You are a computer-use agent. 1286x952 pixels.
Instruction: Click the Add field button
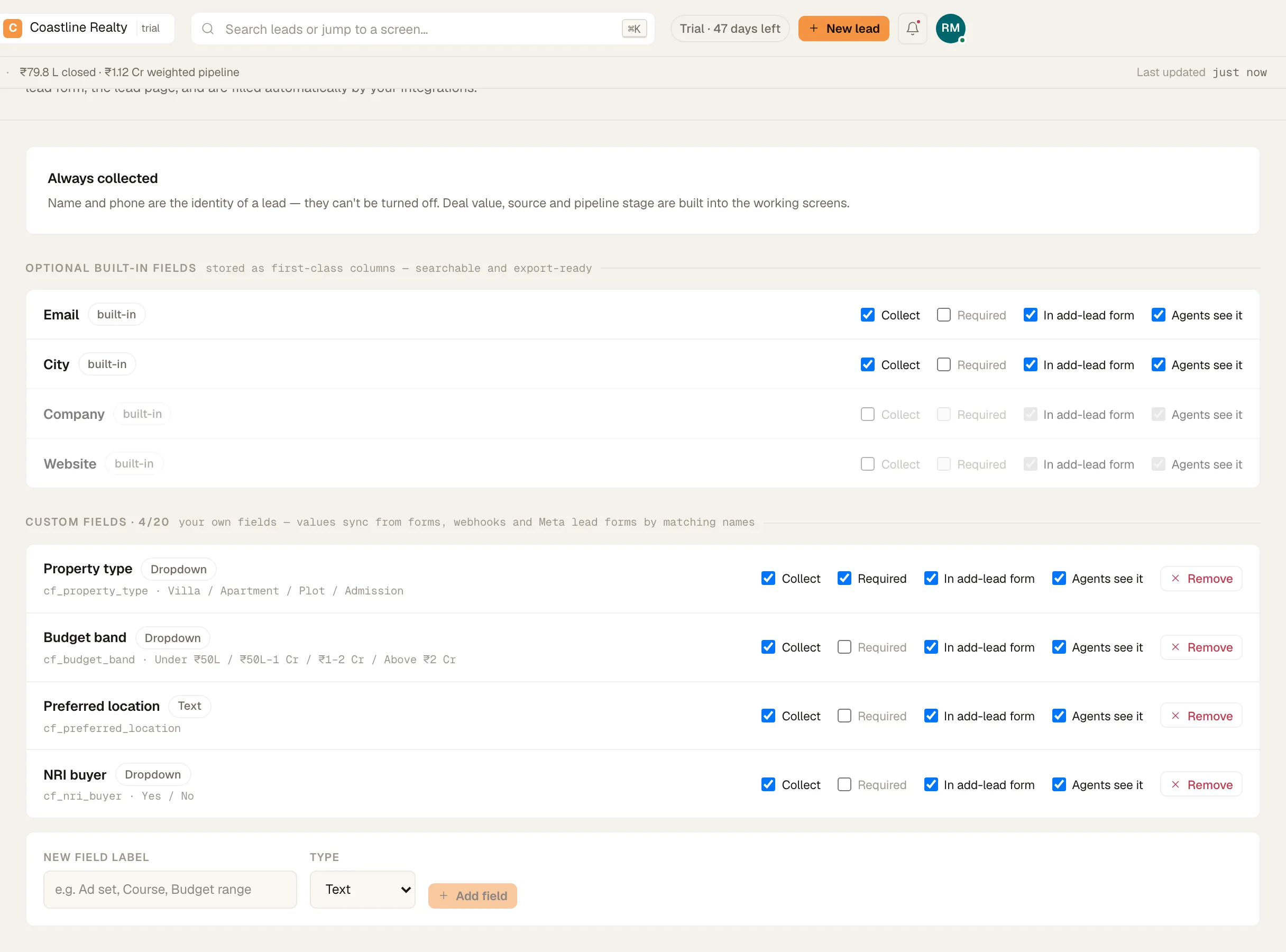[472, 895]
